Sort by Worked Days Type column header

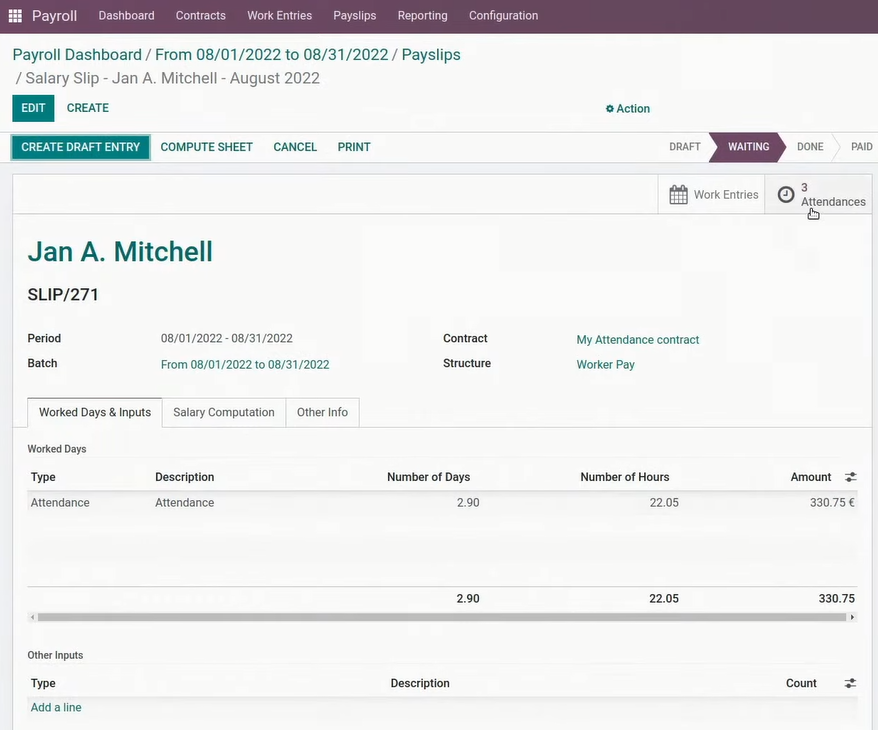pyautogui.click(x=43, y=477)
